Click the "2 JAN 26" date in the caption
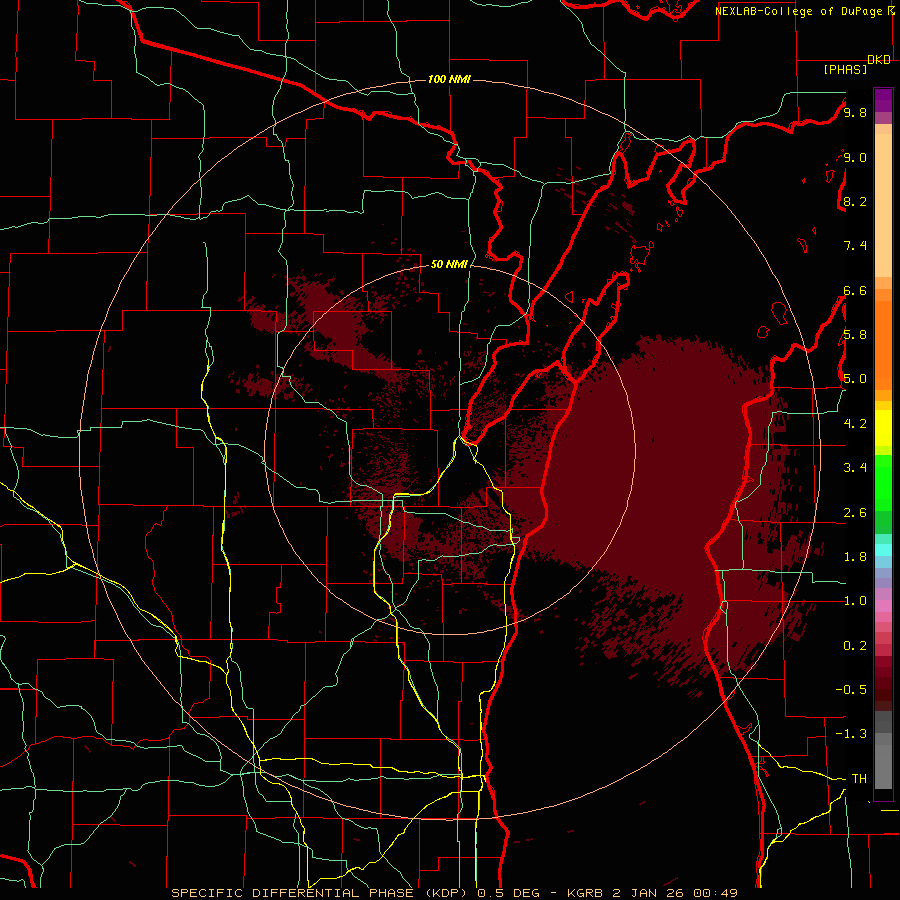Image resolution: width=900 pixels, height=900 pixels. pos(647,893)
